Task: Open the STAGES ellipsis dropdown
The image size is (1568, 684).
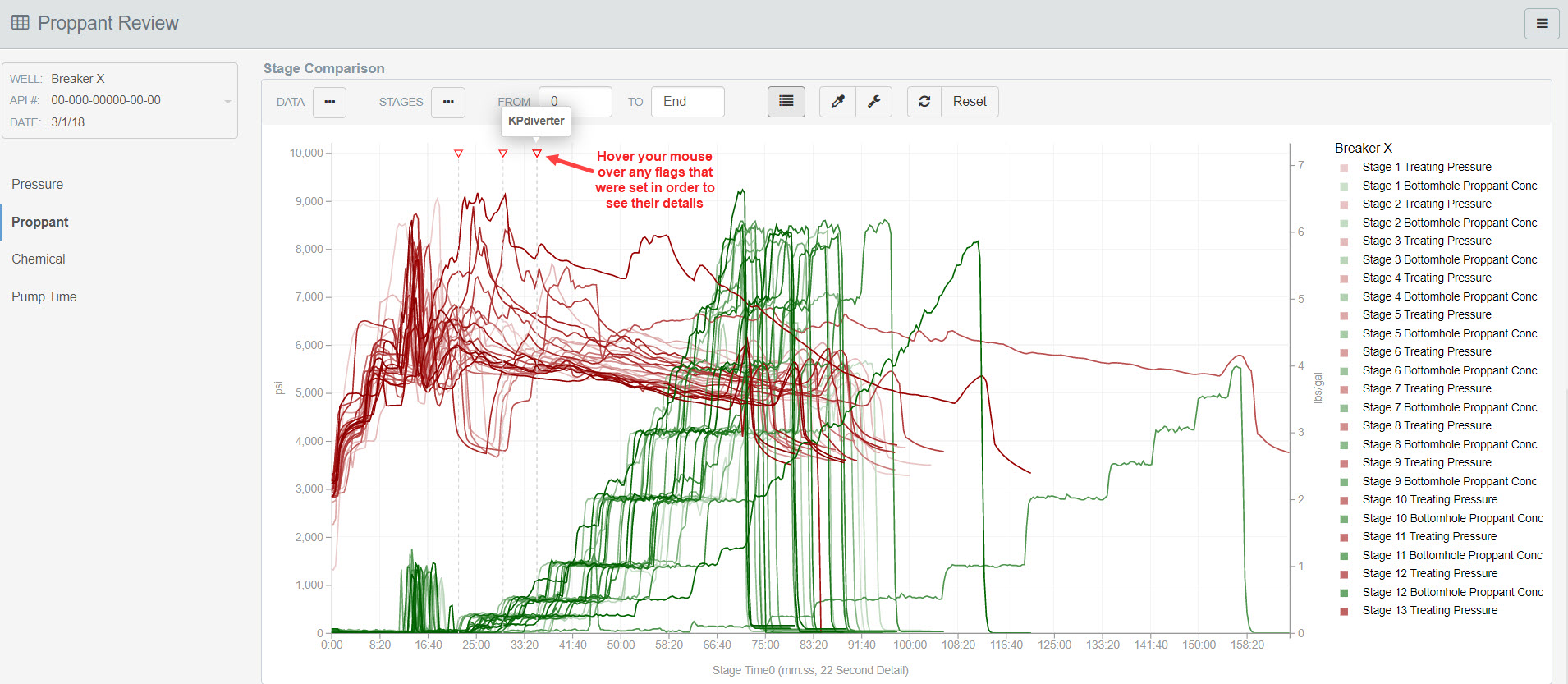Action: 448,102
